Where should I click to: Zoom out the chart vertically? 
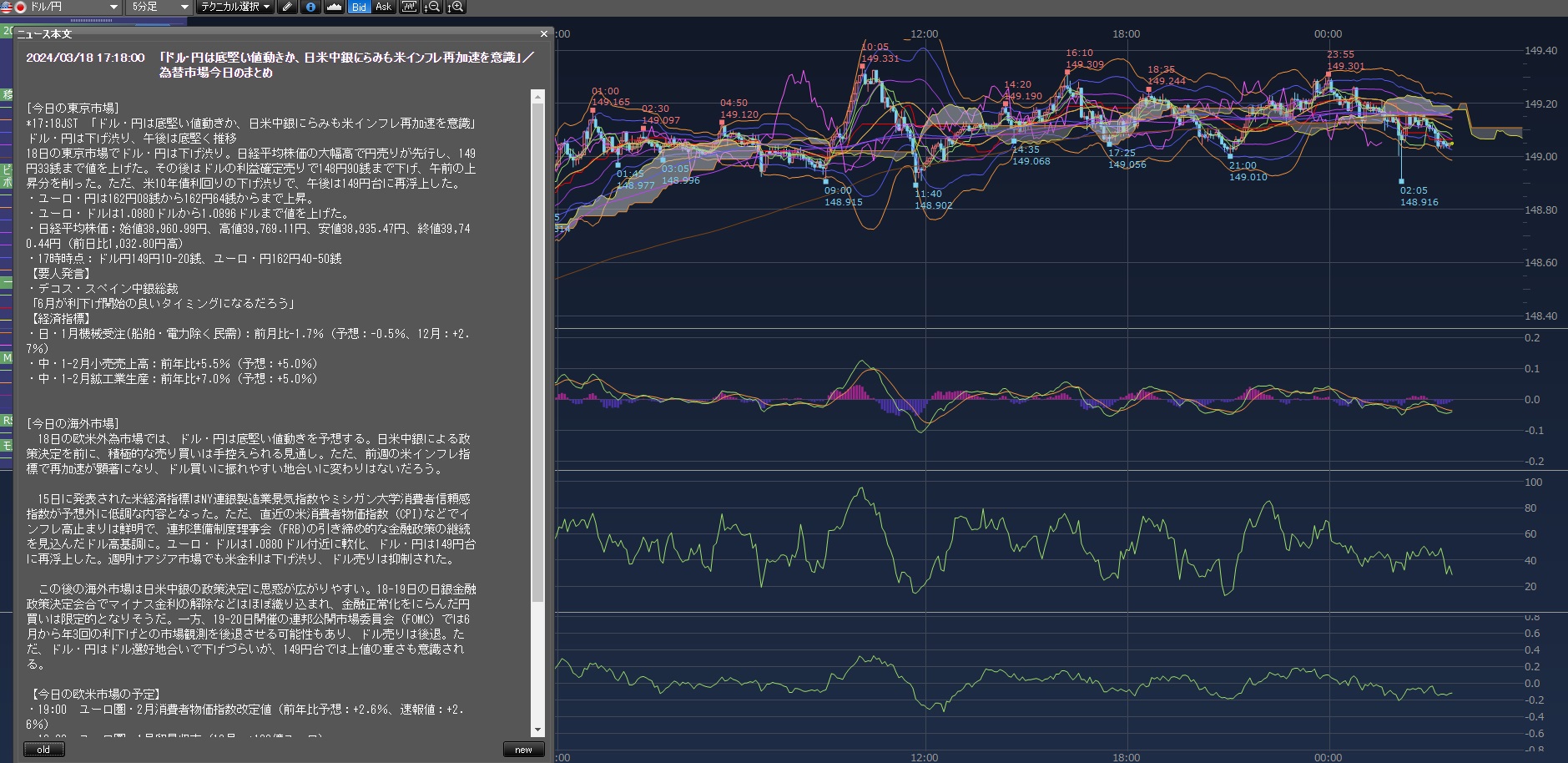pyautogui.click(x=432, y=7)
